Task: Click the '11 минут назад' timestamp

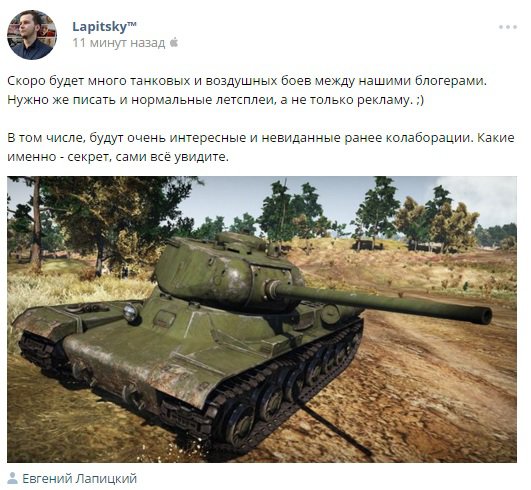Action: pyautogui.click(x=119, y=43)
